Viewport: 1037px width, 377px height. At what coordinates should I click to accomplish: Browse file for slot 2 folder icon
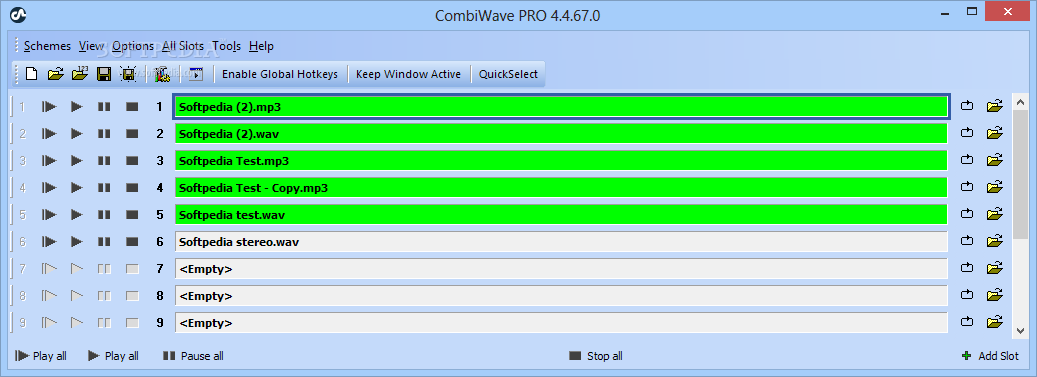click(995, 133)
